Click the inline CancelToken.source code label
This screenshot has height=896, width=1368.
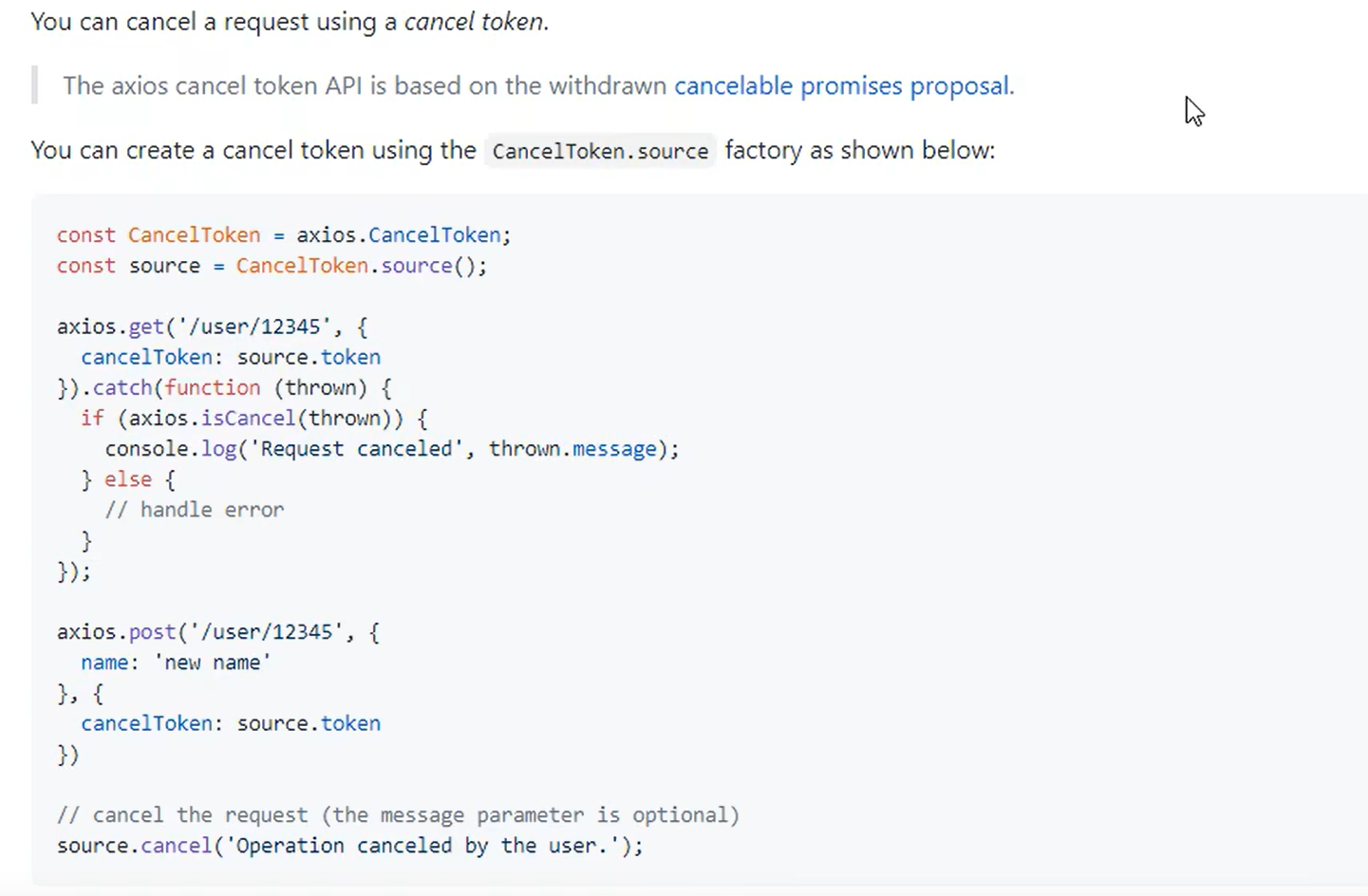click(600, 151)
